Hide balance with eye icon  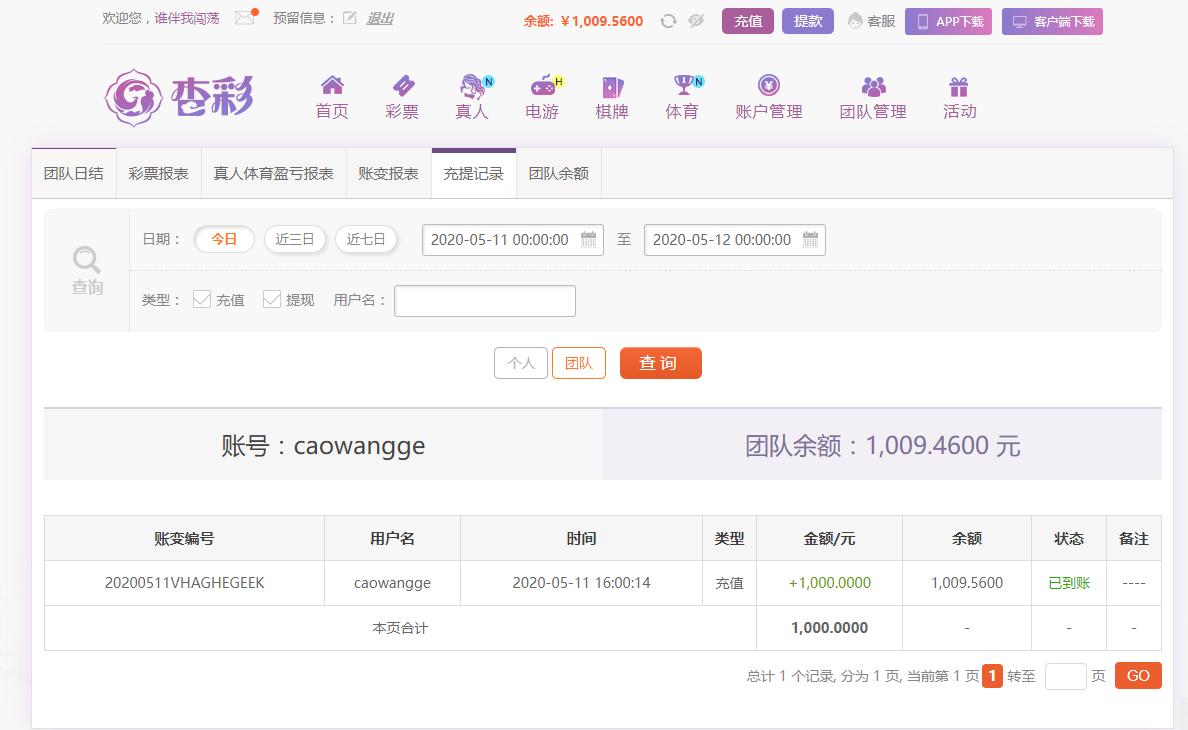(x=696, y=21)
